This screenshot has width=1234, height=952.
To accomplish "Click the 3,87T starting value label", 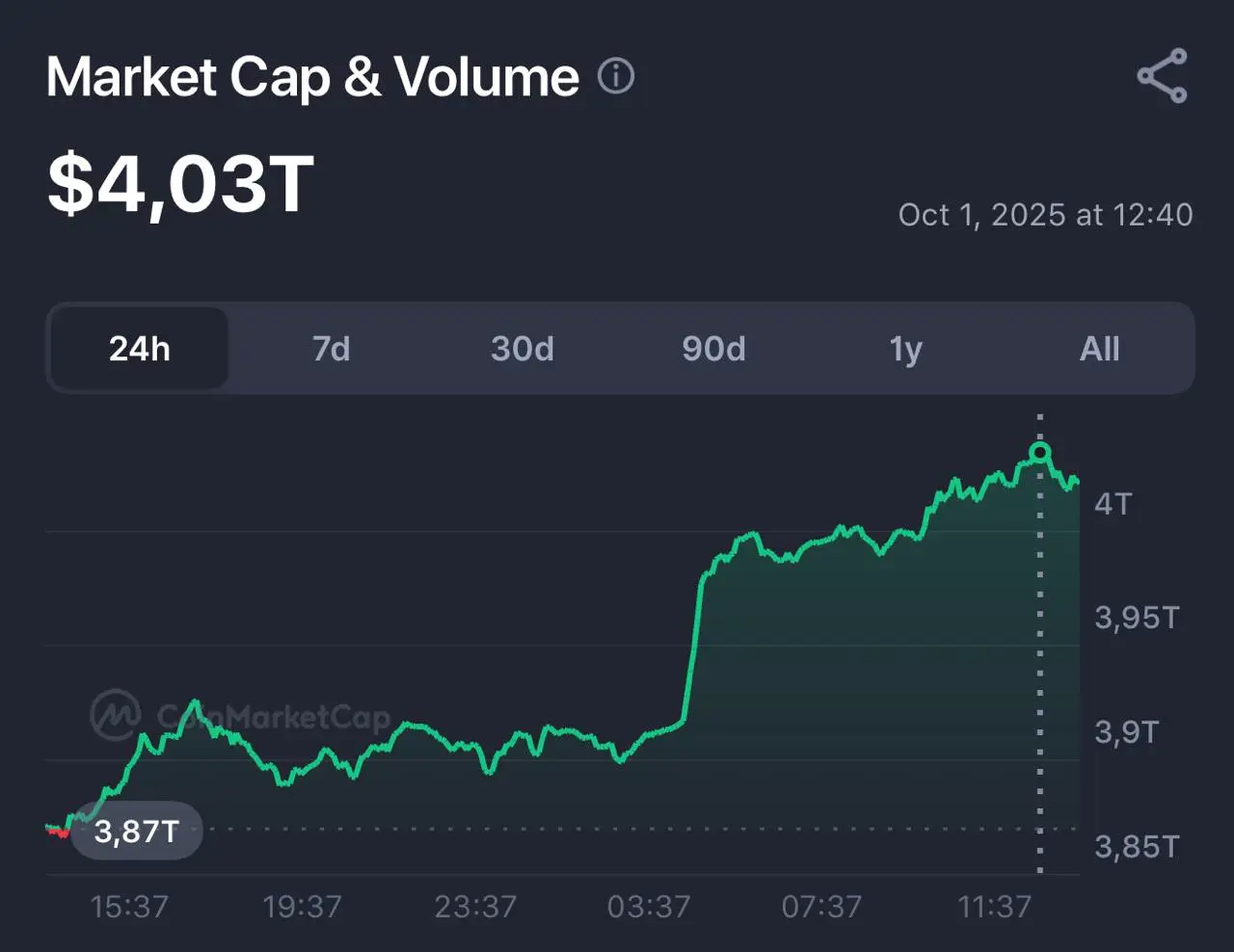I will 137,831.
